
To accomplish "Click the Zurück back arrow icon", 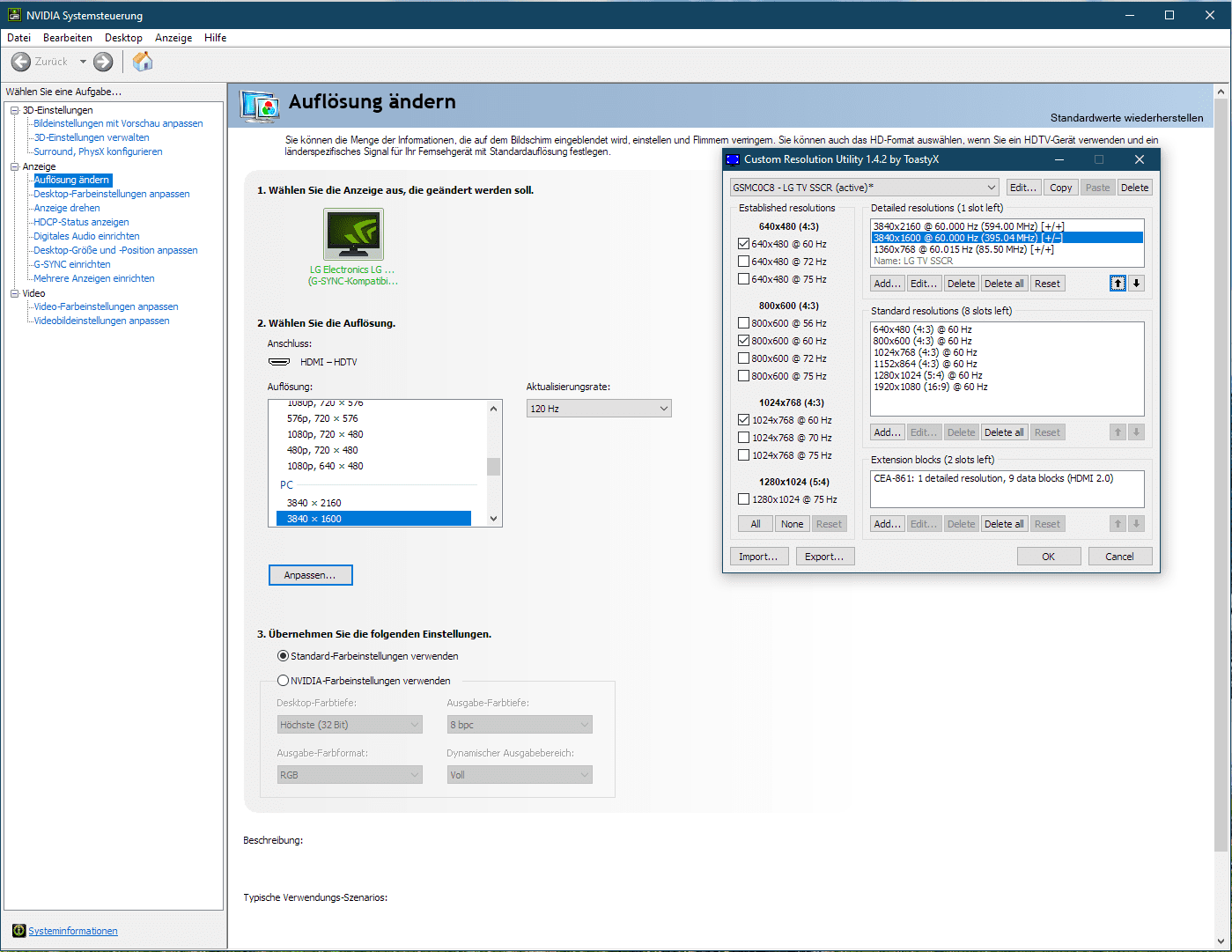I will click(x=21, y=62).
